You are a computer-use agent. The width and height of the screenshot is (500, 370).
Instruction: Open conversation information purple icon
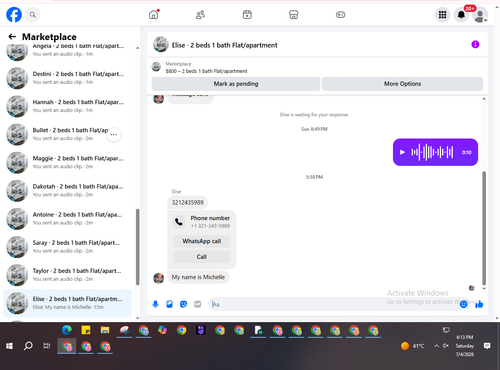pyautogui.click(x=475, y=44)
